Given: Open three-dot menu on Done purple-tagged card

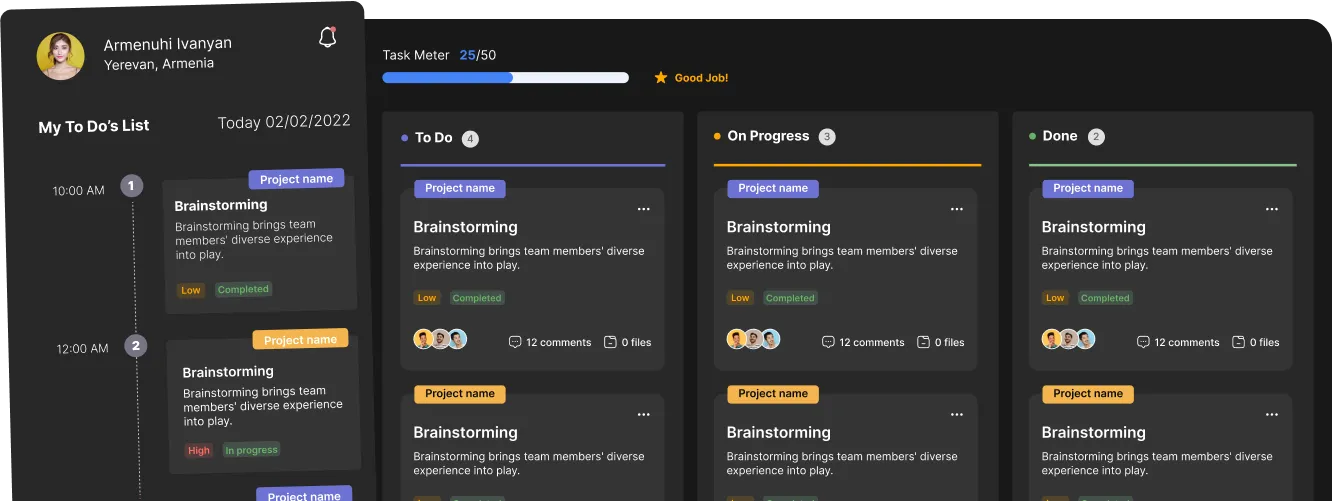Looking at the screenshot, I should point(1272,209).
